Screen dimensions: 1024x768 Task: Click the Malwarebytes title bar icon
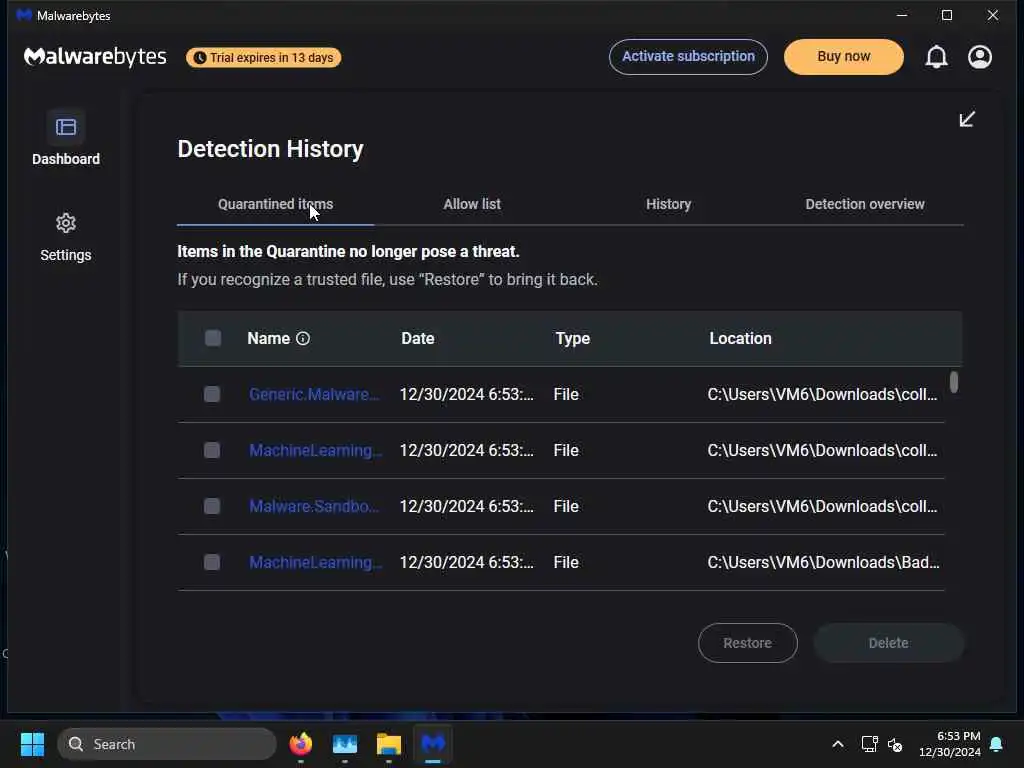(24, 15)
